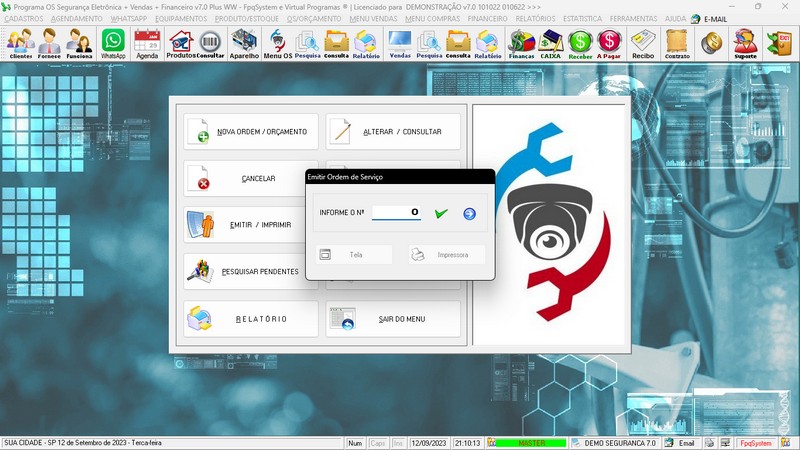Viewport: 800px width, 450px height.
Task: Click the RELATÓRIO button in OS menu
Action: 251,319
